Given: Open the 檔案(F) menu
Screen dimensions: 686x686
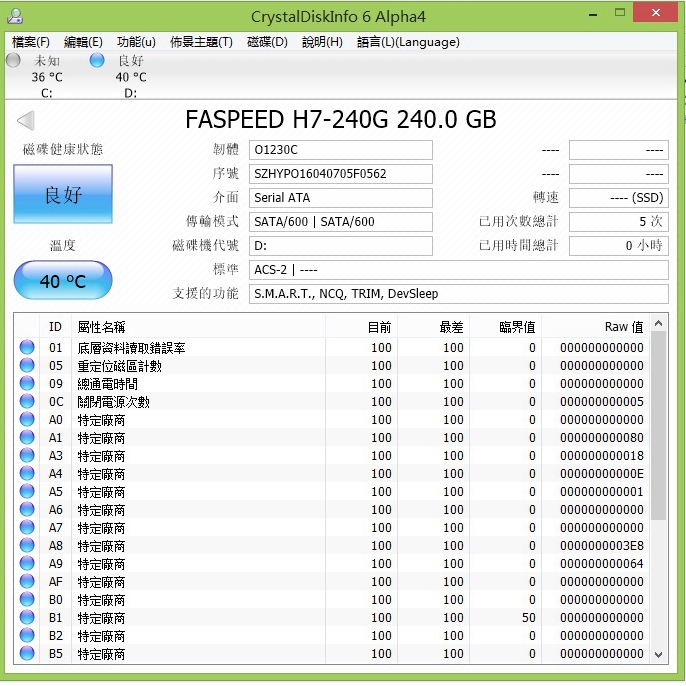Looking at the screenshot, I should point(31,42).
